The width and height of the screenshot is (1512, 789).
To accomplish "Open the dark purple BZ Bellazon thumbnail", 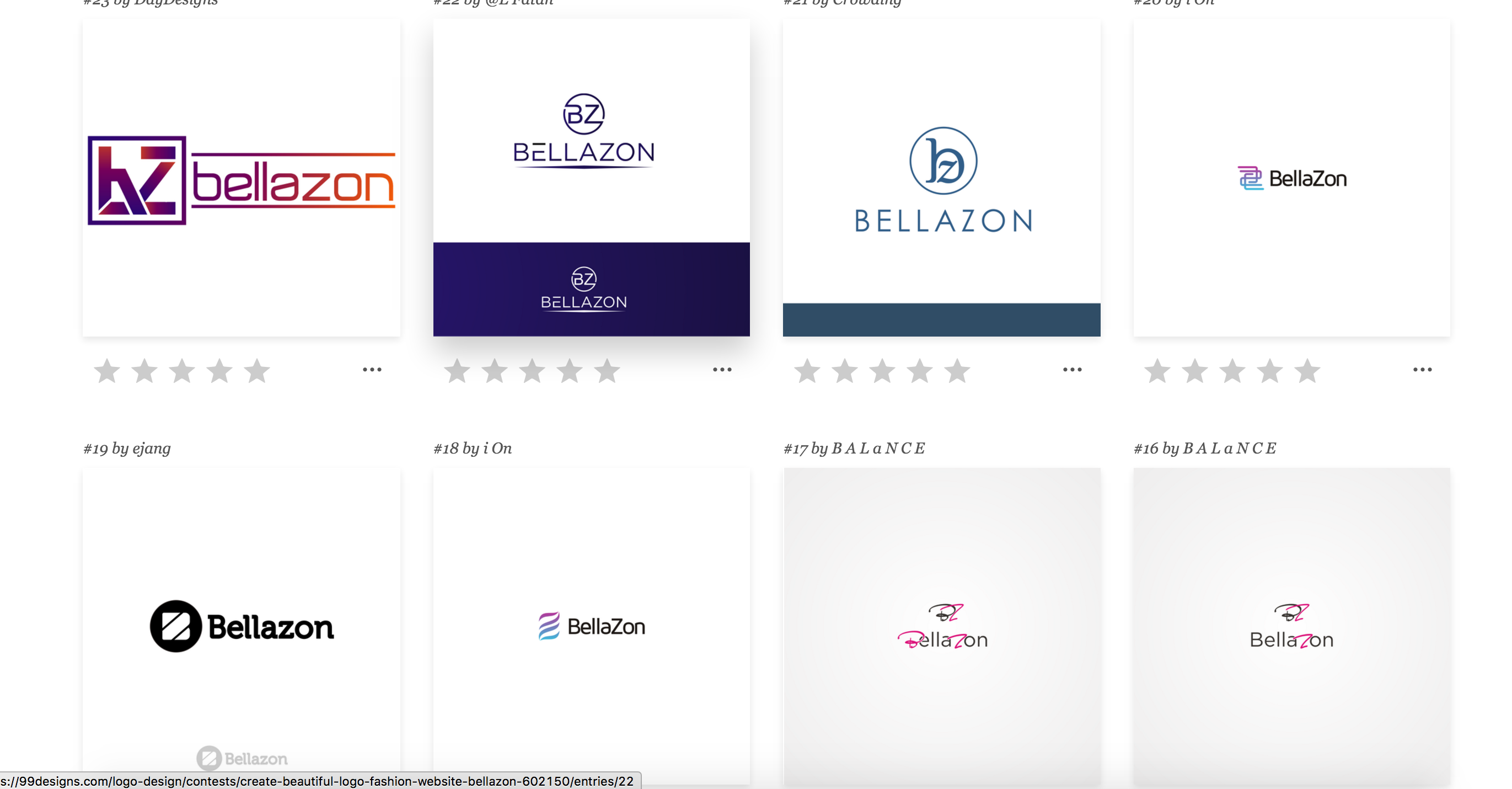I will pyautogui.click(x=592, y=178).
